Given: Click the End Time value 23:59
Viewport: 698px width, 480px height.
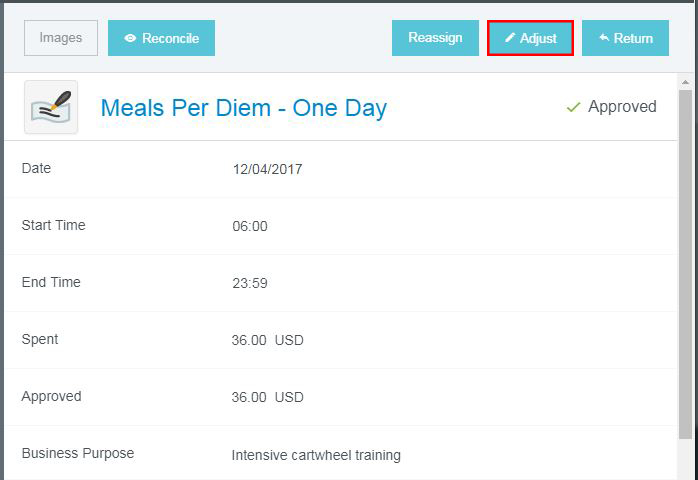Looking at the screenshot, I should click(x=250, y=283).
